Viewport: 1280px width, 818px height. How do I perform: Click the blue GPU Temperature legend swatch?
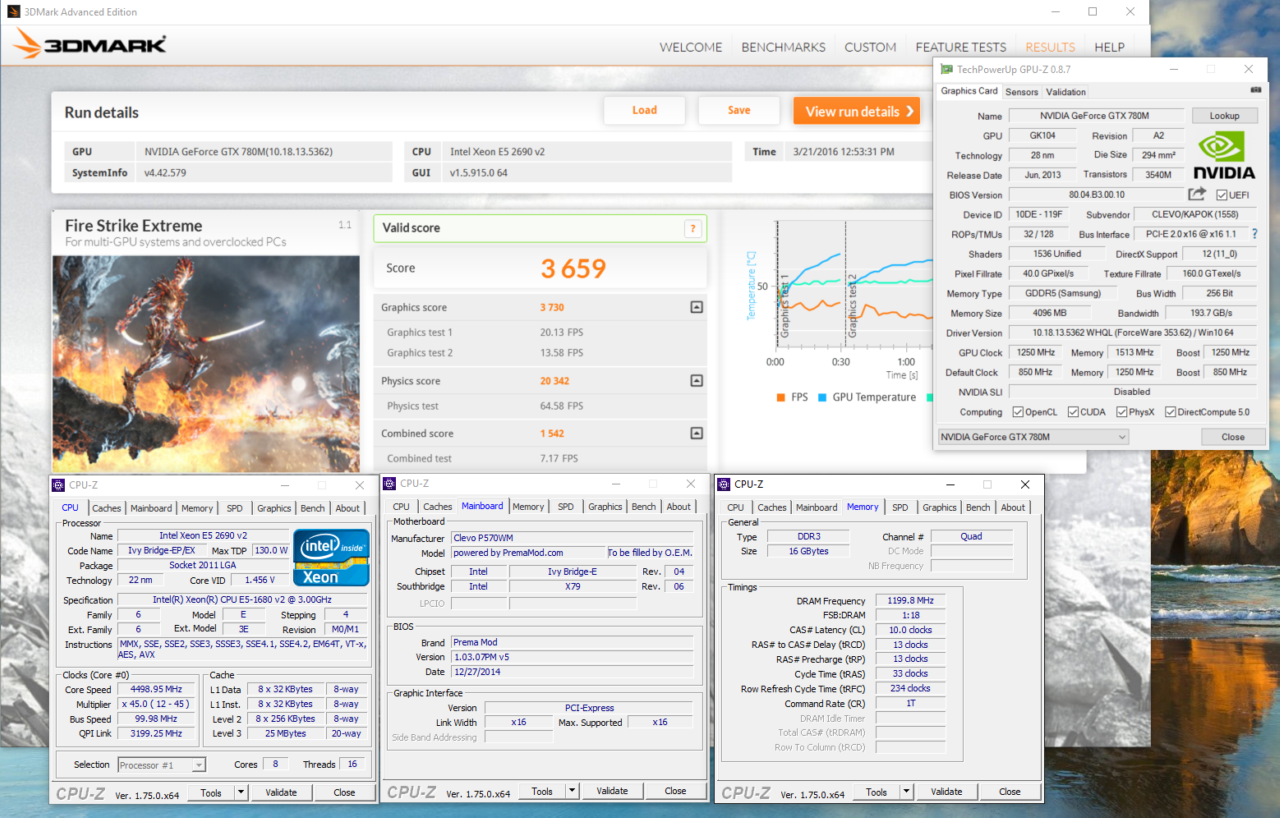click(x=823, y=397)
